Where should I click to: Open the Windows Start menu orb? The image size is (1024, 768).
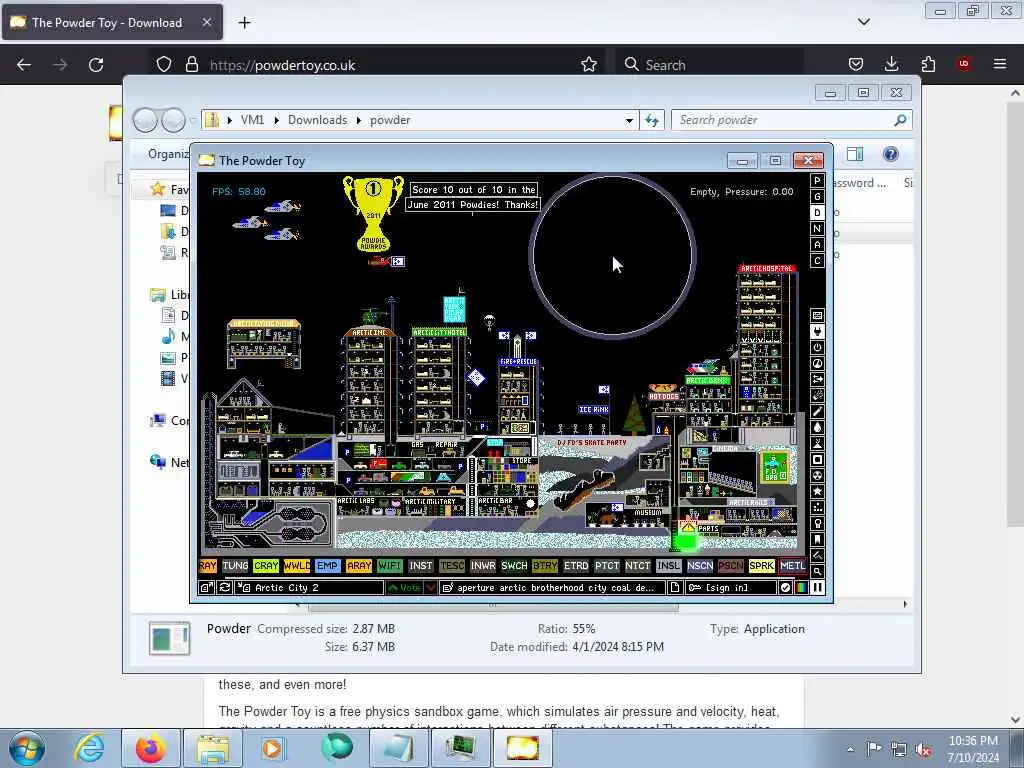27,748
